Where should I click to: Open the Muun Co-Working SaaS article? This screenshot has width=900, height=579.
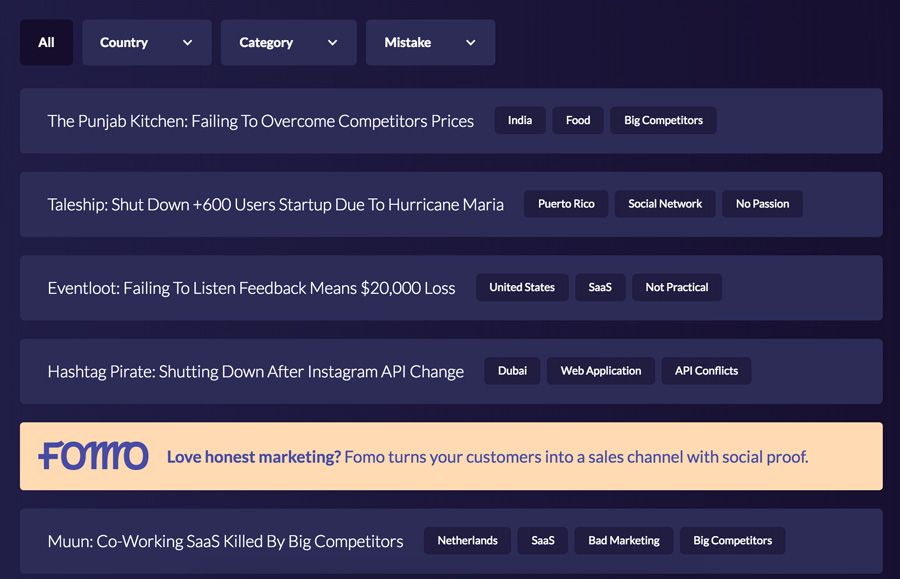[x=226, y=541]
